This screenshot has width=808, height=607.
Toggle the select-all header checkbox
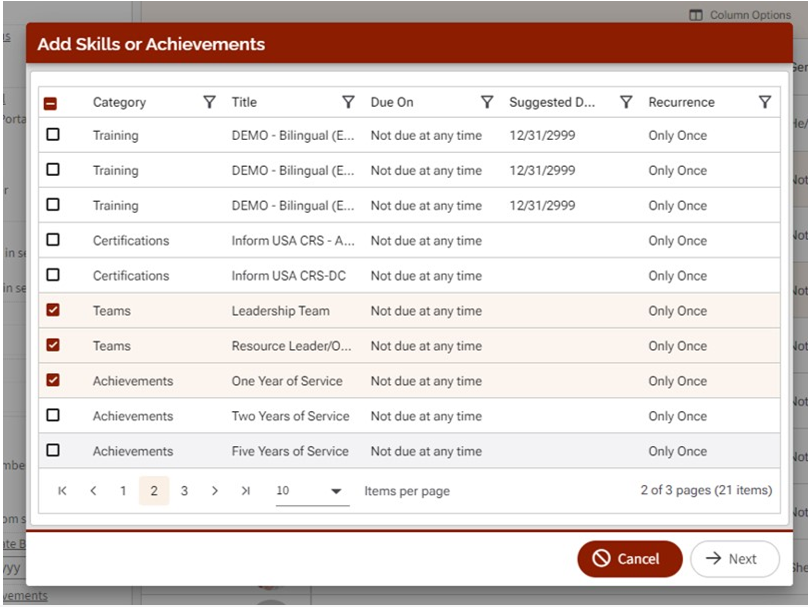[50, 103]
